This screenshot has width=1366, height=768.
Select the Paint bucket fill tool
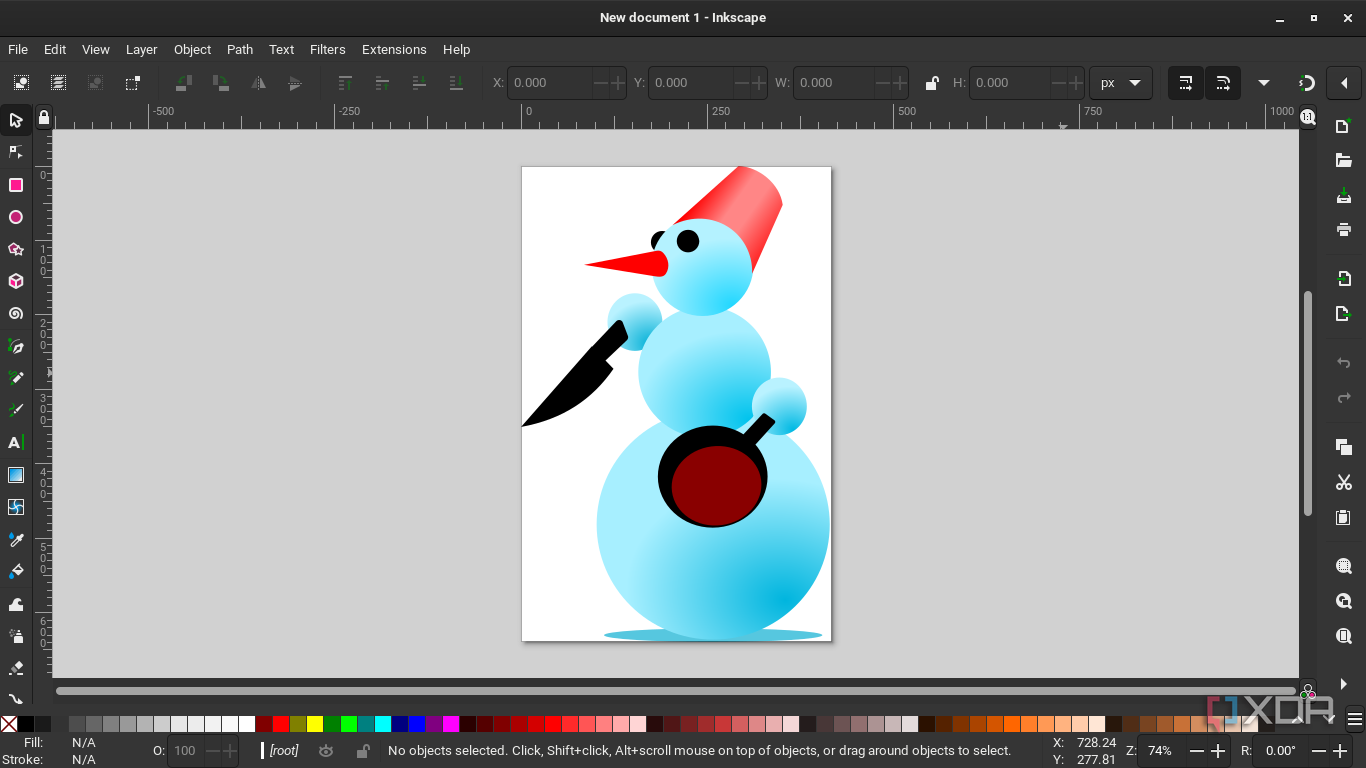pyautogui.click(x=16, y=571)
